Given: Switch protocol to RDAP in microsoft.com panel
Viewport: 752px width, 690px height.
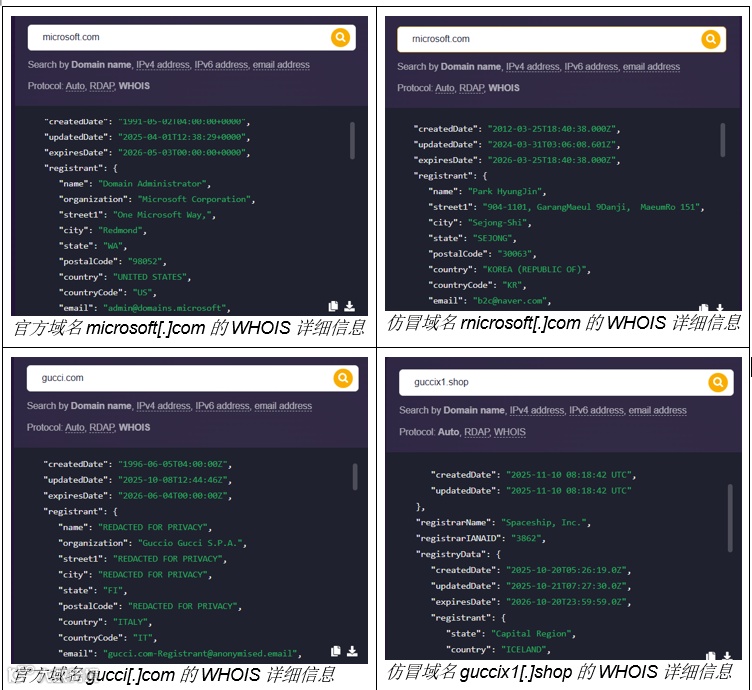Looking at the screenshot, I should coord(102,86).
